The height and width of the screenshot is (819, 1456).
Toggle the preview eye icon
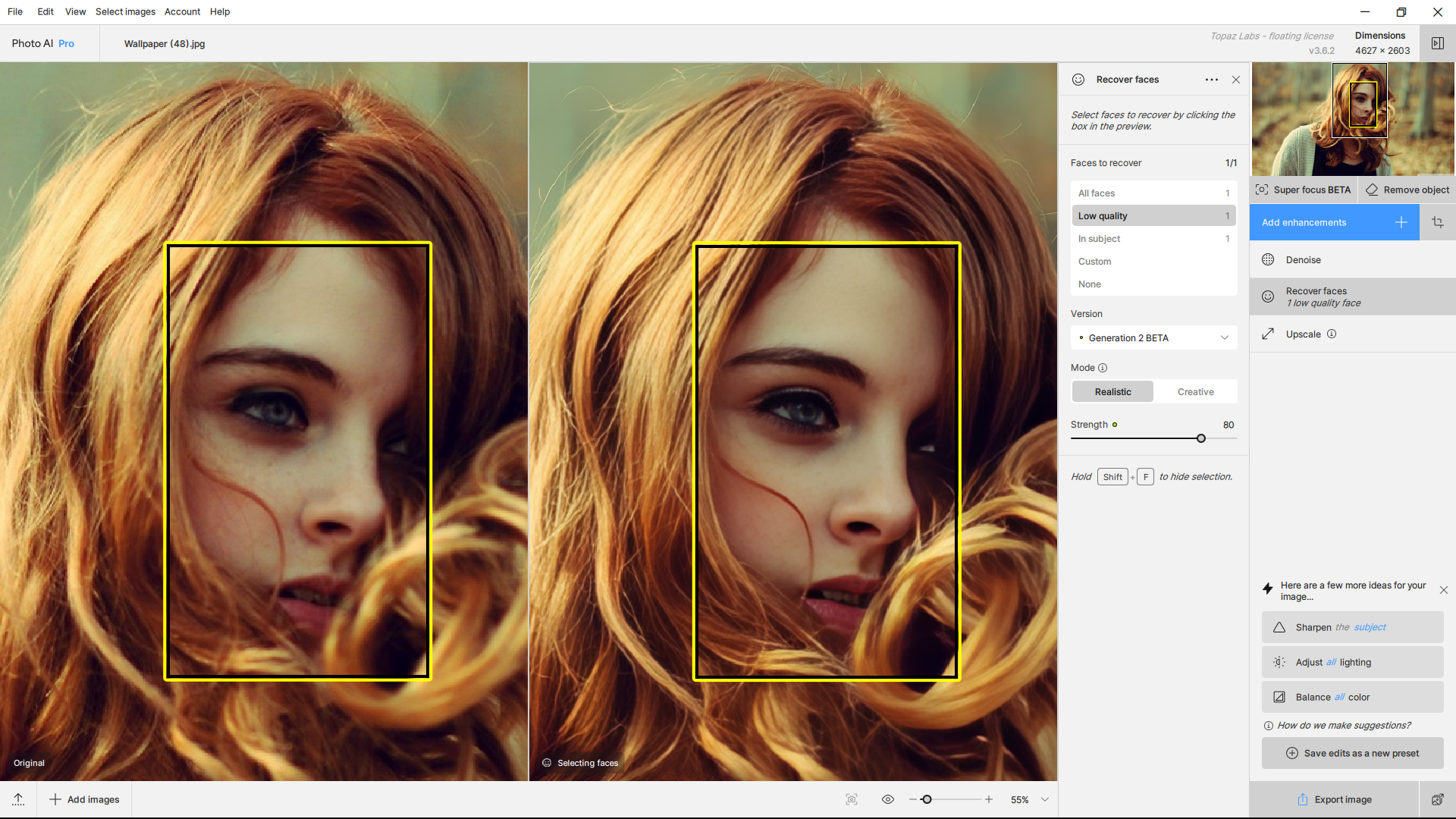[888, 799]
